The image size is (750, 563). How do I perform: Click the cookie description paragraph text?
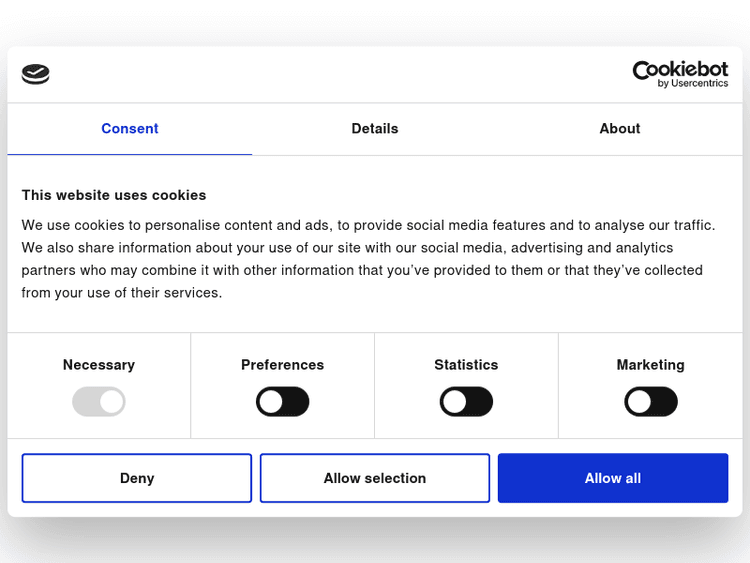pyautogui.click(x=368, y=259)
